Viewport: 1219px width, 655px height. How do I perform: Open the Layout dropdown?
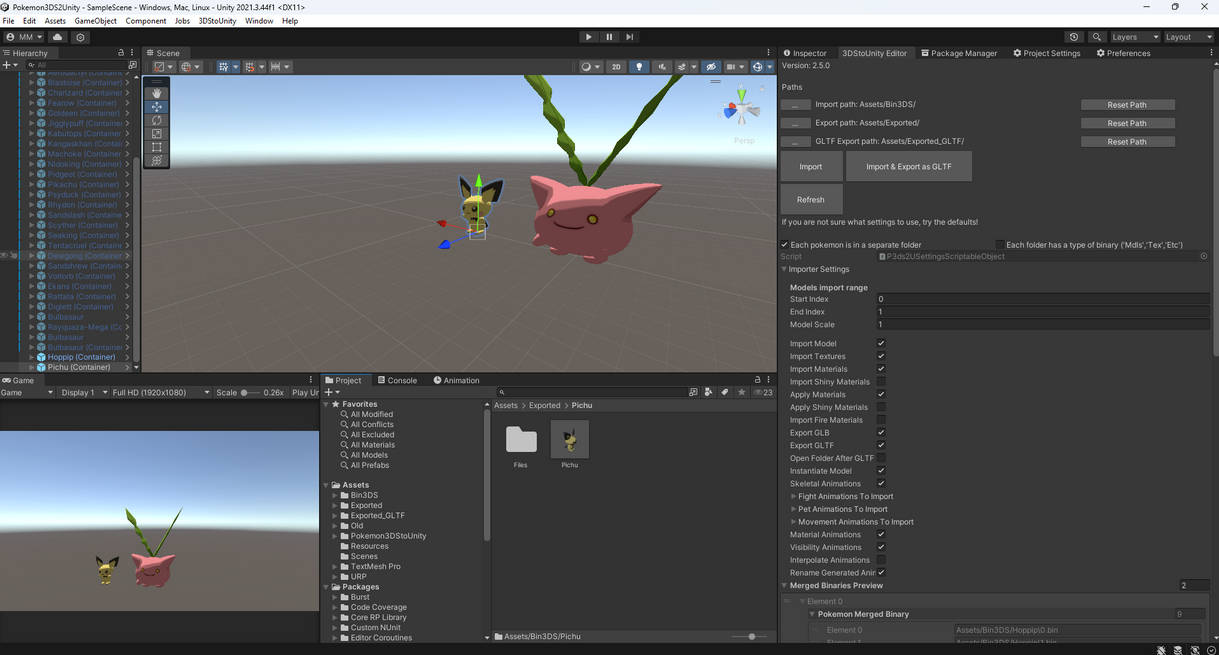1189,37
